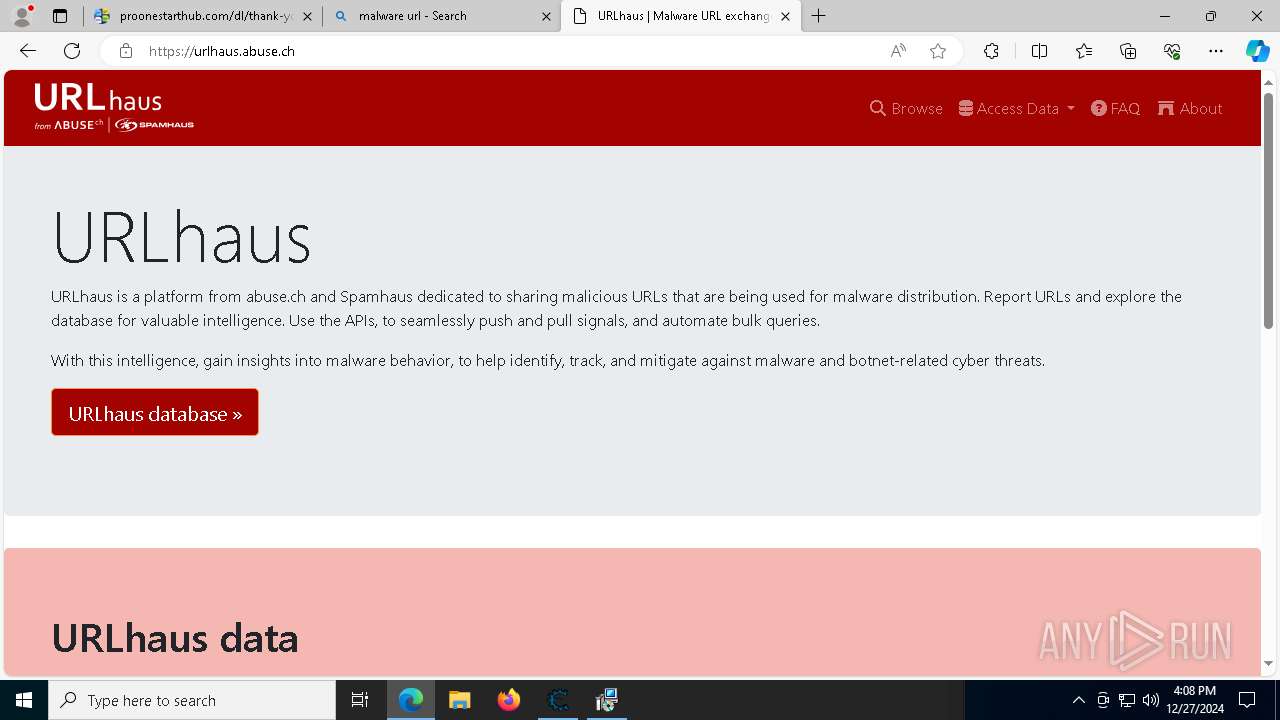View site information lock icon
Screen dimensions: 1280x720
[x=125, y=51]
